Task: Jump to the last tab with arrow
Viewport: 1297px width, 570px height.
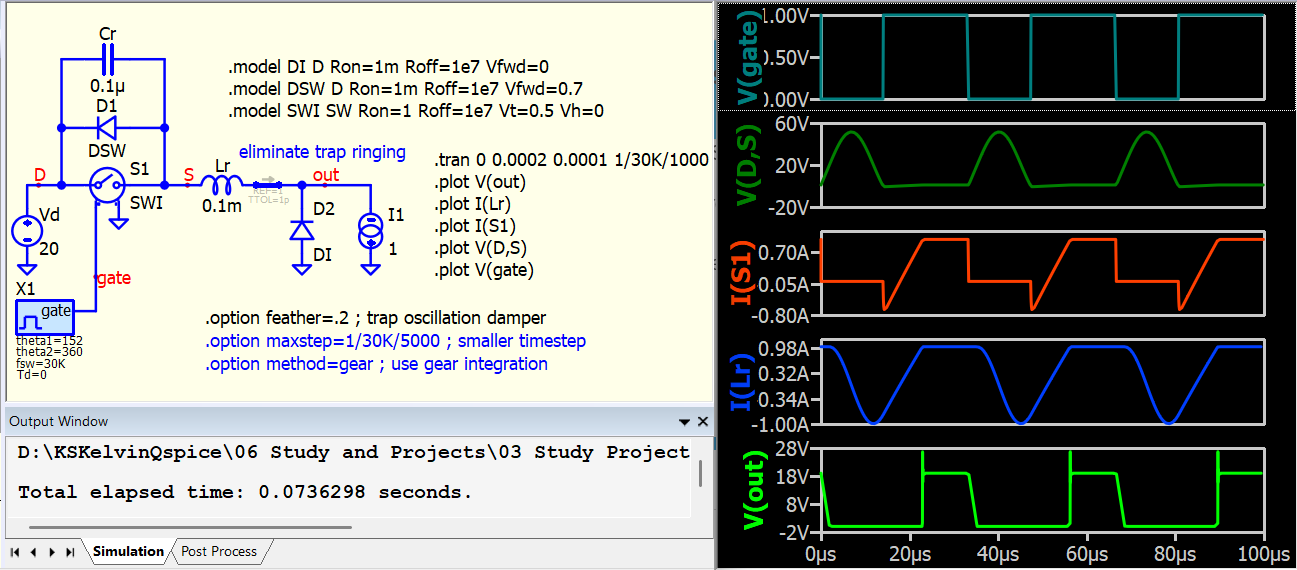Action: pos(70,552)
